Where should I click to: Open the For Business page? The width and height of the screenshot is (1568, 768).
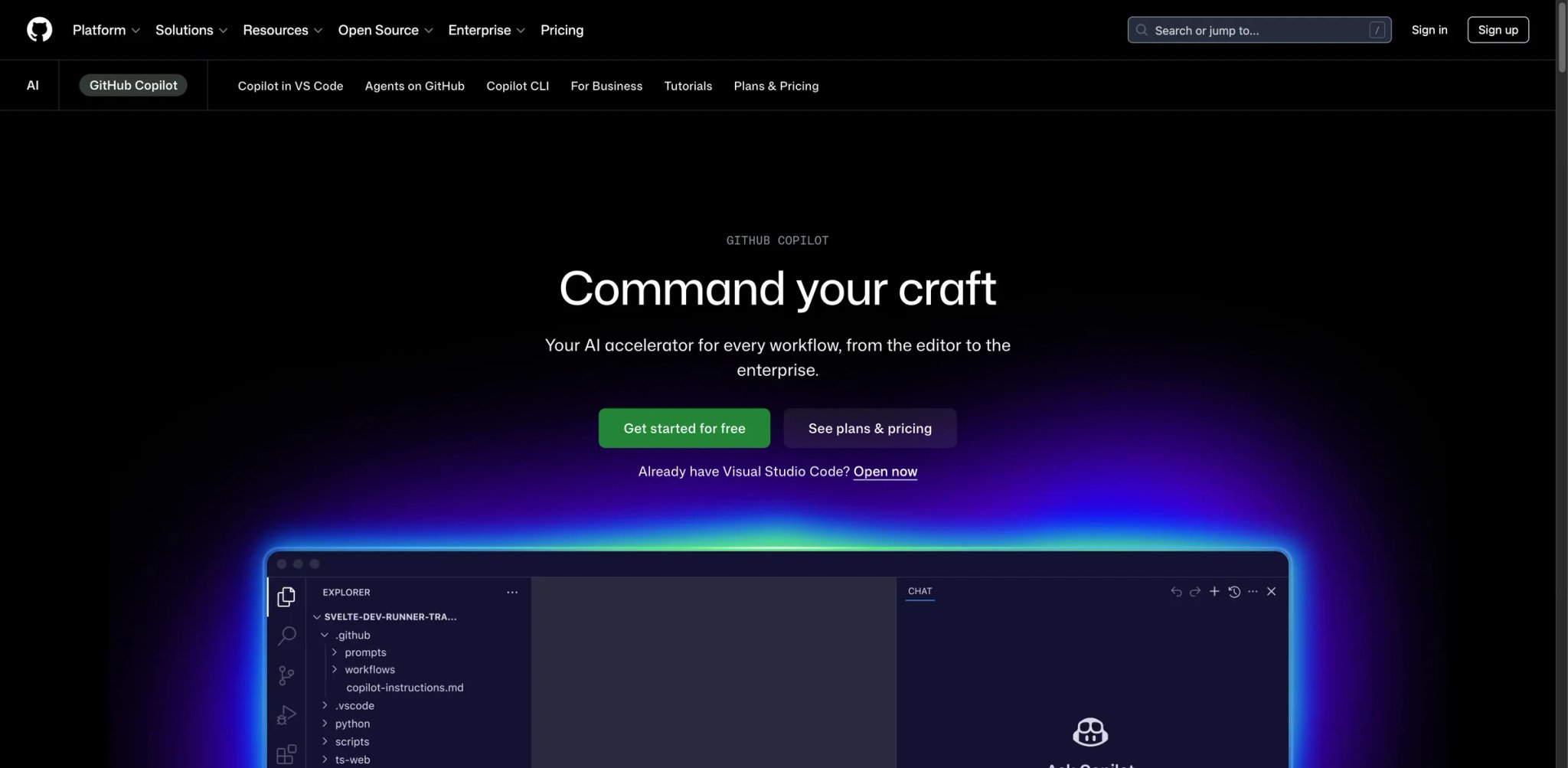606,86
